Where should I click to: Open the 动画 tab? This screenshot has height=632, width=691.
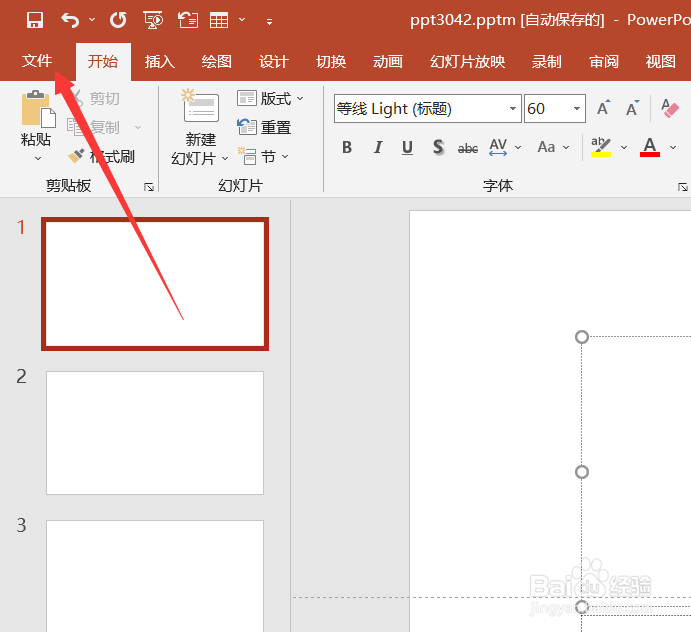click(x=388, y=61)
